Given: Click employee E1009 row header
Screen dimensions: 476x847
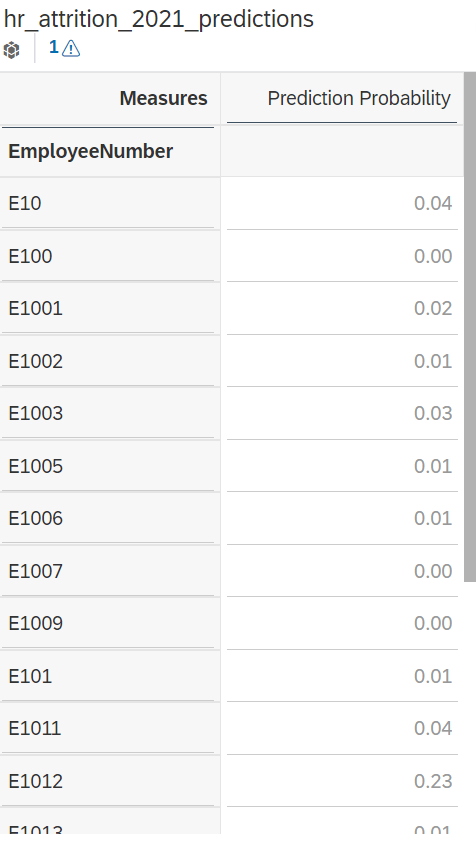Looking at the screenshot, I should tap(110, 623).
